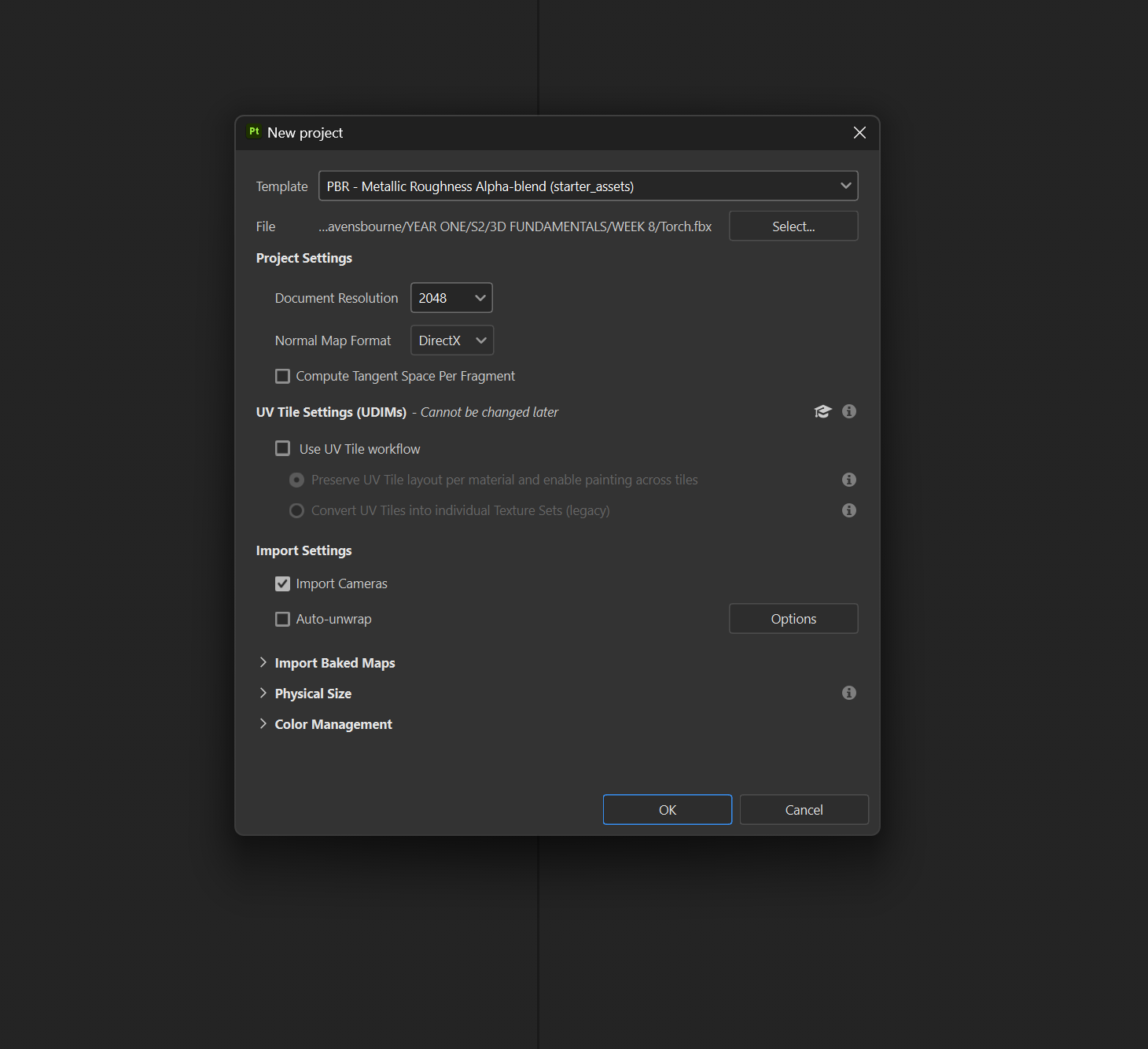Cancel the New project dialog
Image resolution: width=1148 pixels, height=1049 pixels.
(804, 810)
